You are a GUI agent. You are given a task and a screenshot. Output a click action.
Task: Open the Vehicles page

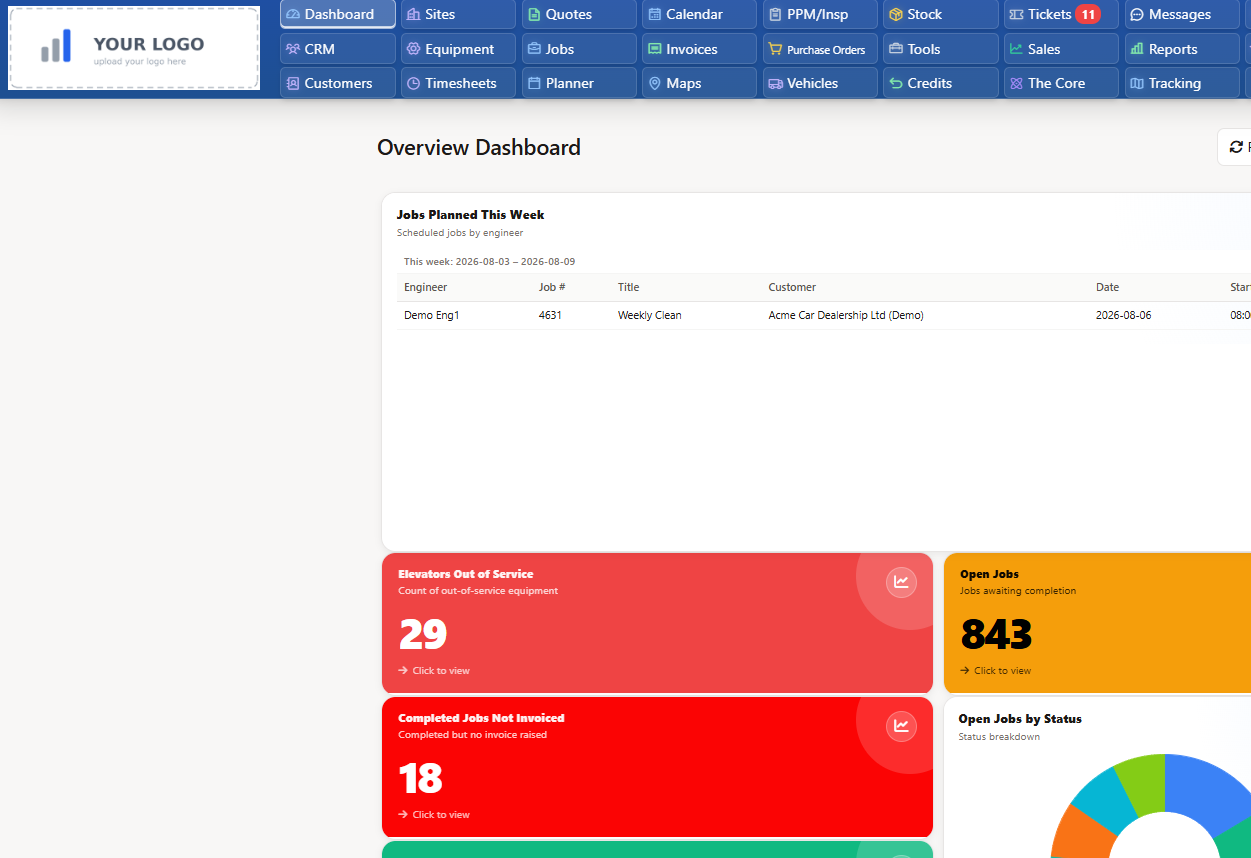pyautogui.click(x=820, y=83)
